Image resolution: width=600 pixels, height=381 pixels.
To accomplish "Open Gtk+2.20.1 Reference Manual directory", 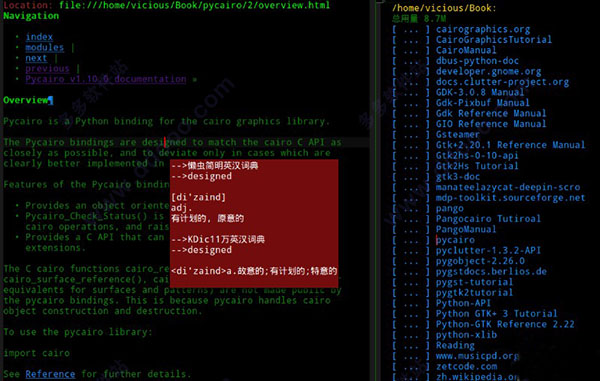I will click(x=510, y=145).
